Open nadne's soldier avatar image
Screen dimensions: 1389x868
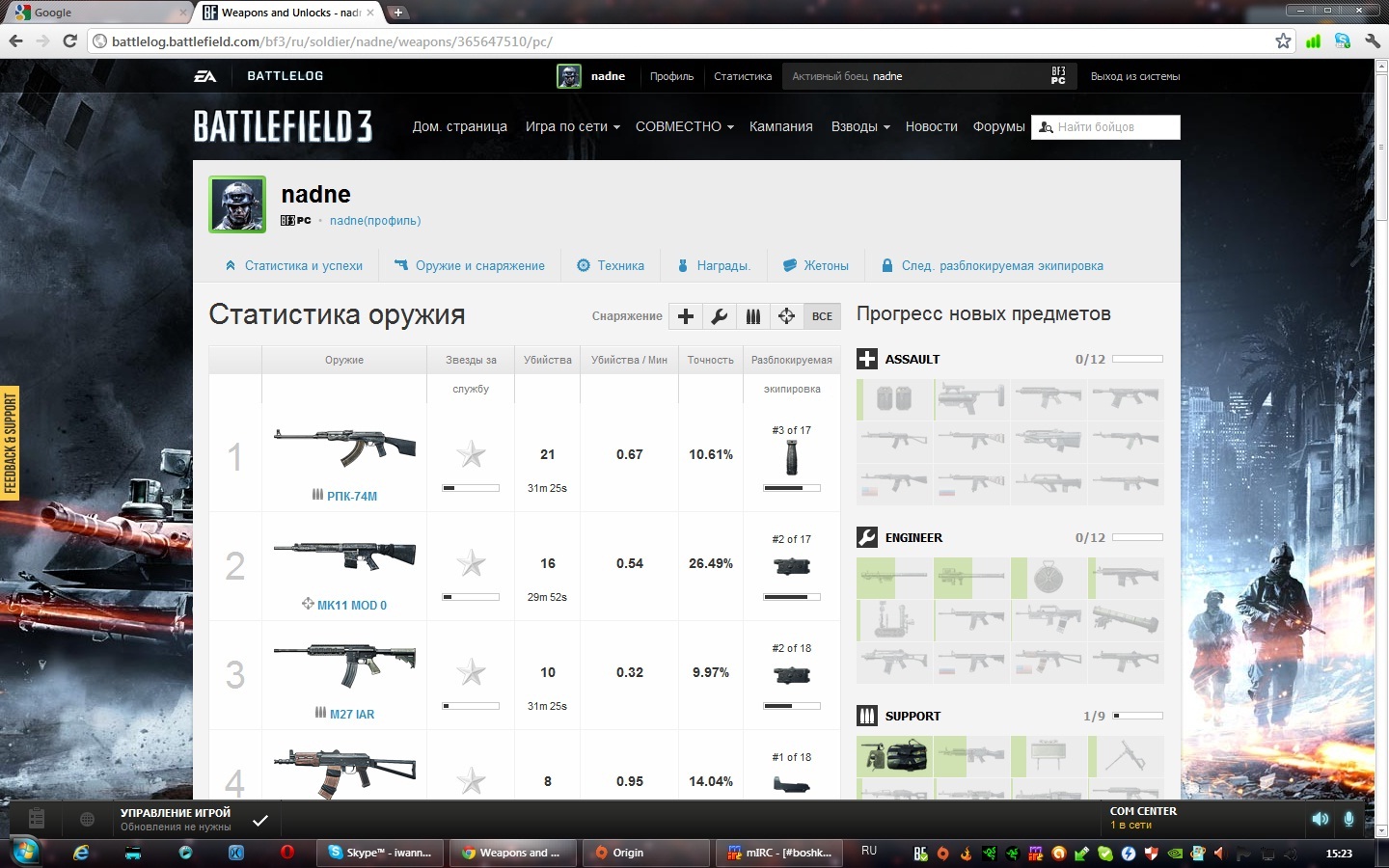click(237, 204)
